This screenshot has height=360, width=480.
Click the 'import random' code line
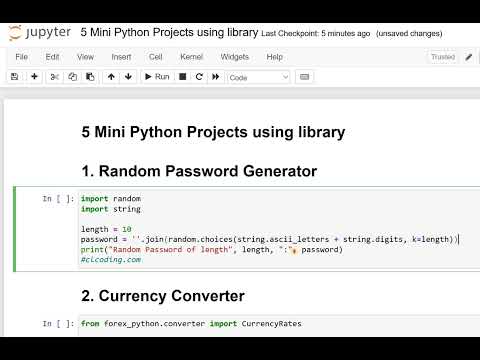pos(111,199)
